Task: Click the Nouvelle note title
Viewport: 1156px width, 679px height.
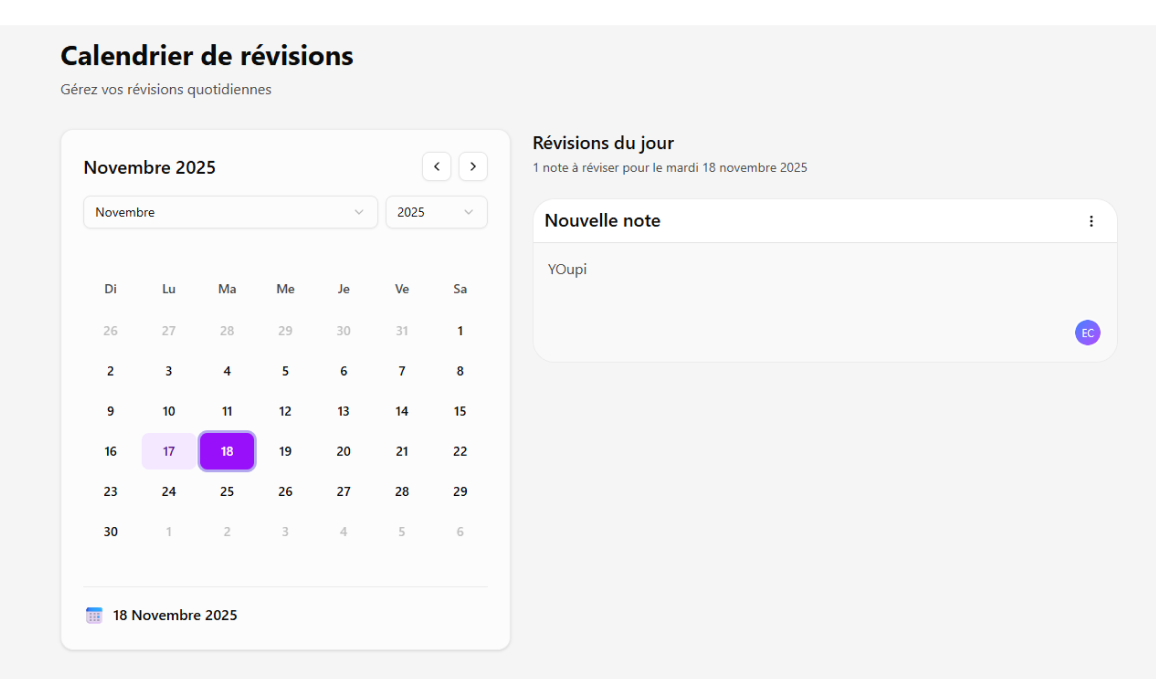Action: click(x=602, y=220)
